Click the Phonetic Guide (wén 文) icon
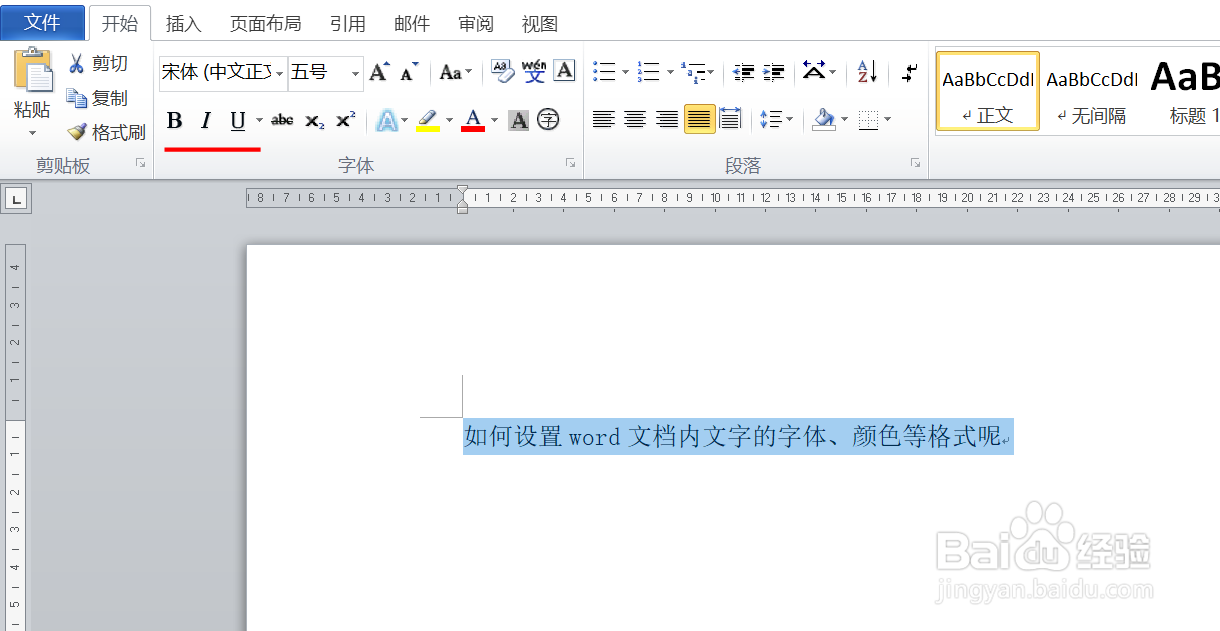This screenshot has width=1220, height=631. tap(534, 71)
